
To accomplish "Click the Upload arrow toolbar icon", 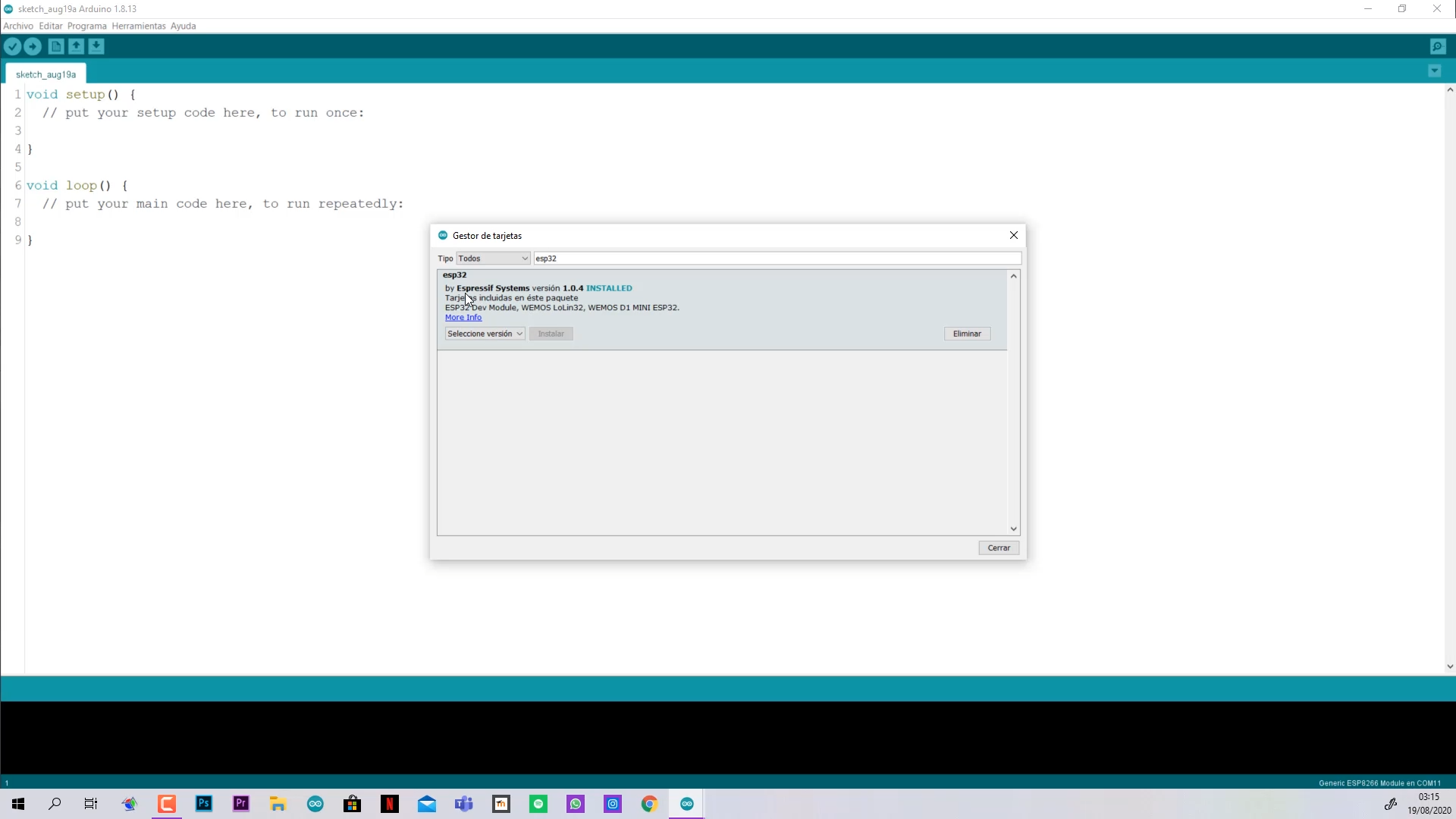I will click(x=33, y=47).
